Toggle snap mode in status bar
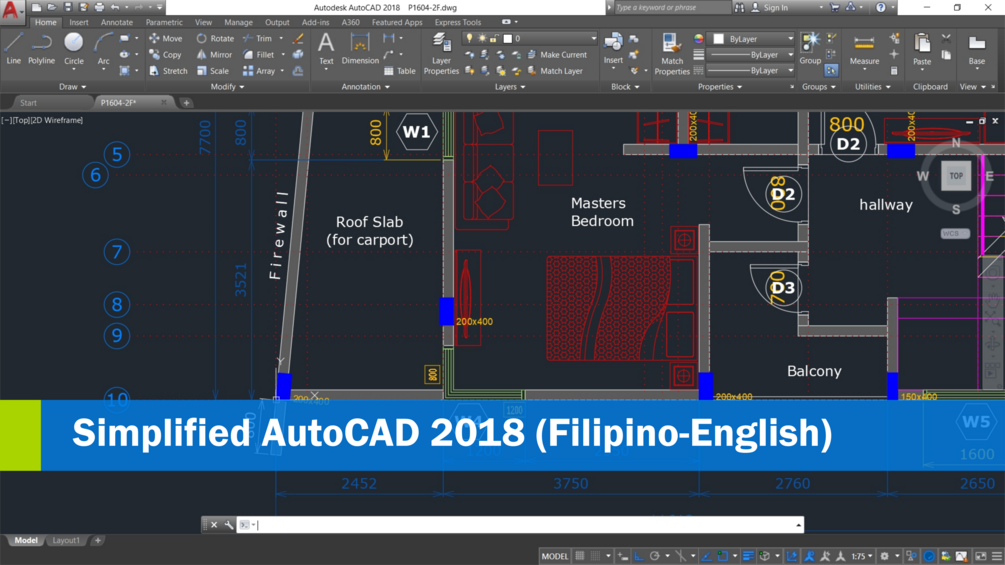 [595, 556]
